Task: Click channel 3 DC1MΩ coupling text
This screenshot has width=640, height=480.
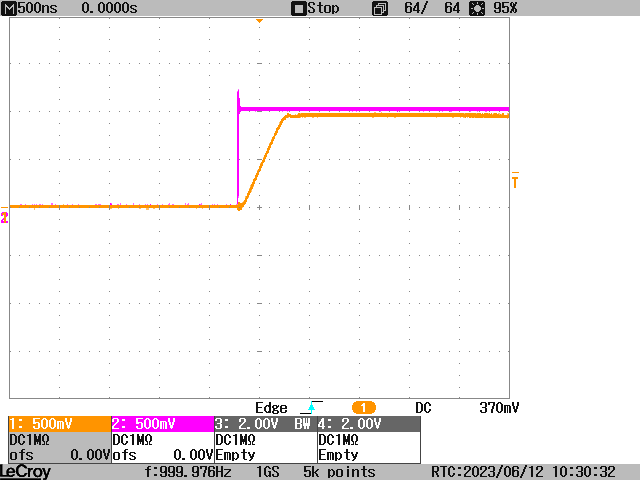Action: pyautogui.click(x=235, y=440)
